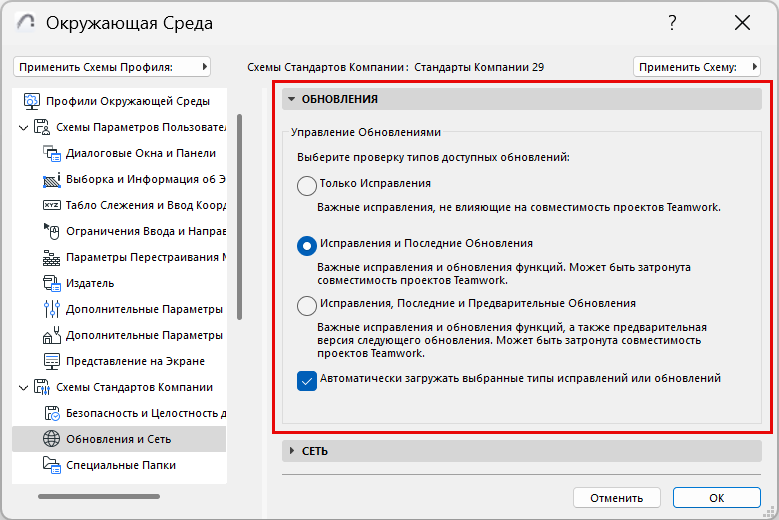This screenshot has height=520, width=779.
Task: Click the Выборка и Информация icon
Action: pyautogui.click(x=52, y=179)
